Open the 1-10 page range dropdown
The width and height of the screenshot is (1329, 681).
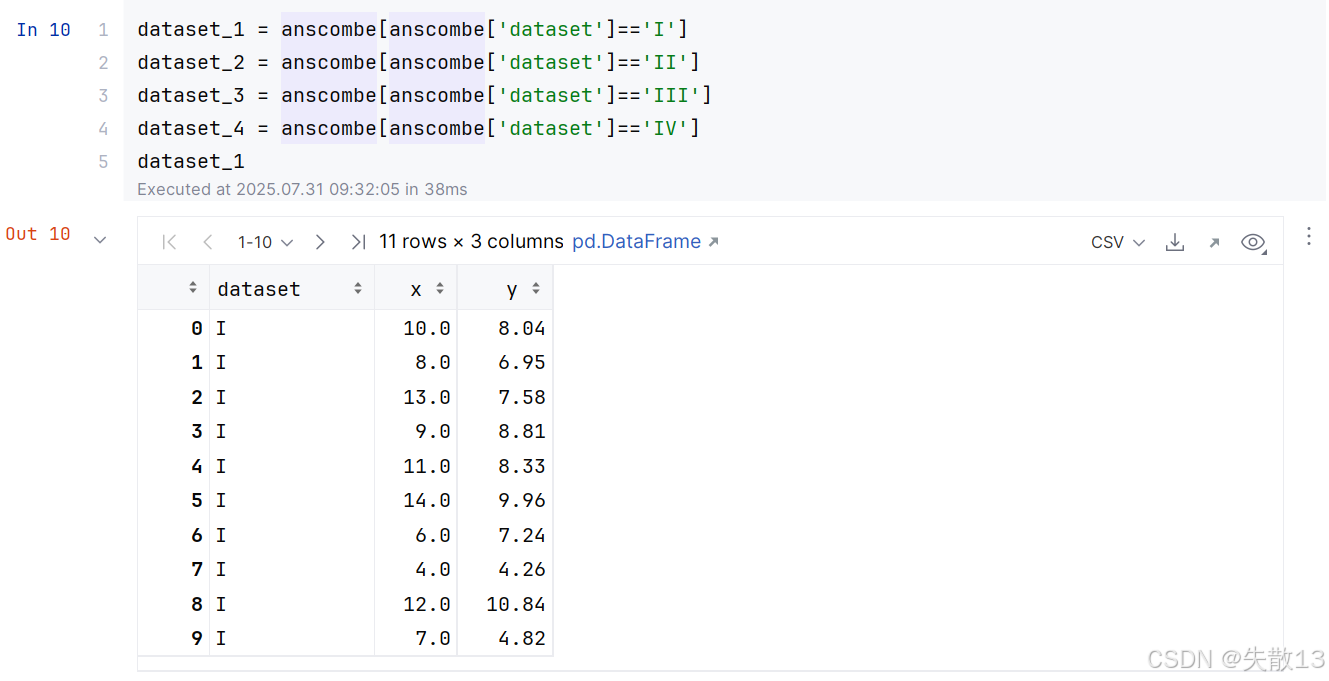click(x=265, y=242)
